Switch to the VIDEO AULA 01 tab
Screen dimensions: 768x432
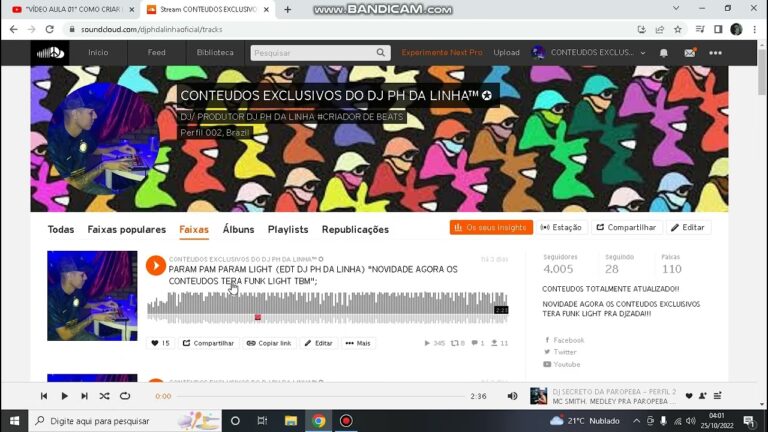tap(72, 9)
